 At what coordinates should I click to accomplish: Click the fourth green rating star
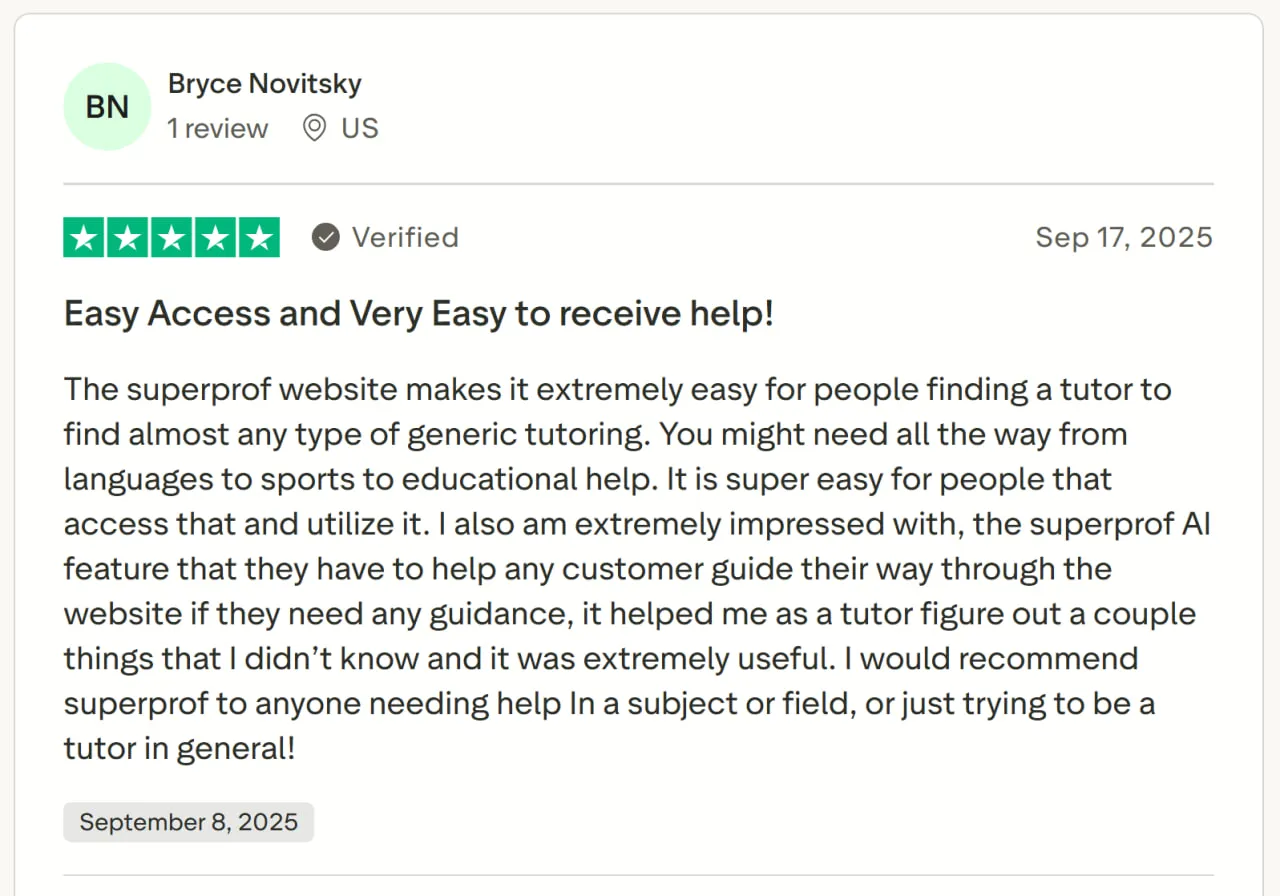click(215, 237)
